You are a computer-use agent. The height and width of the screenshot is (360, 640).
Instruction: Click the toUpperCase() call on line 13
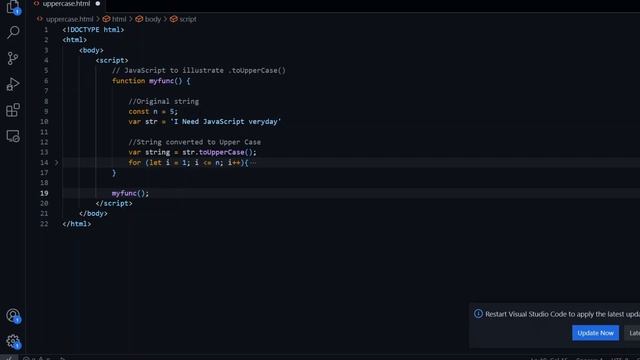(228, 152)
